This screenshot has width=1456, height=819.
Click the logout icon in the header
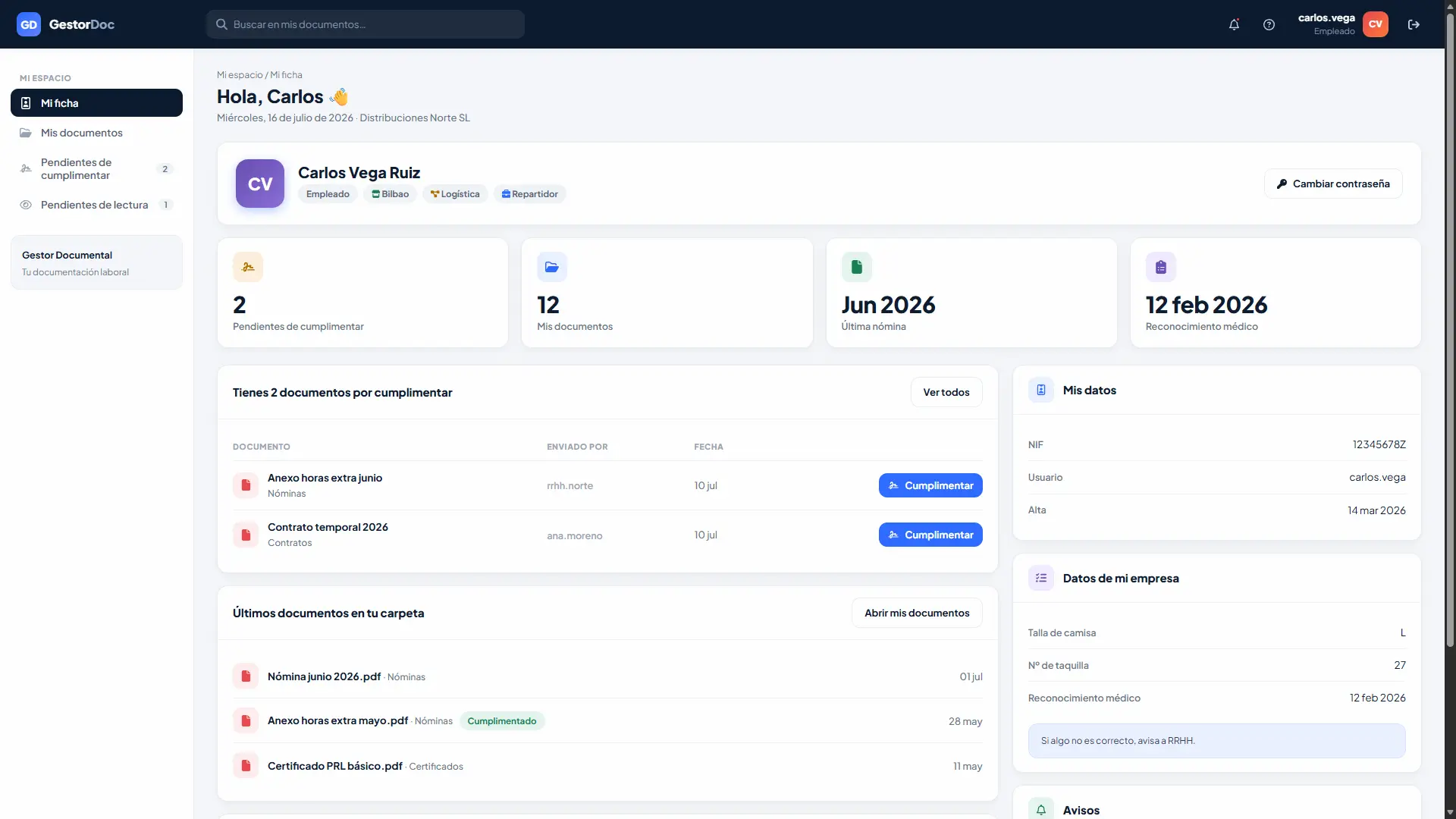coord(1414,24)
